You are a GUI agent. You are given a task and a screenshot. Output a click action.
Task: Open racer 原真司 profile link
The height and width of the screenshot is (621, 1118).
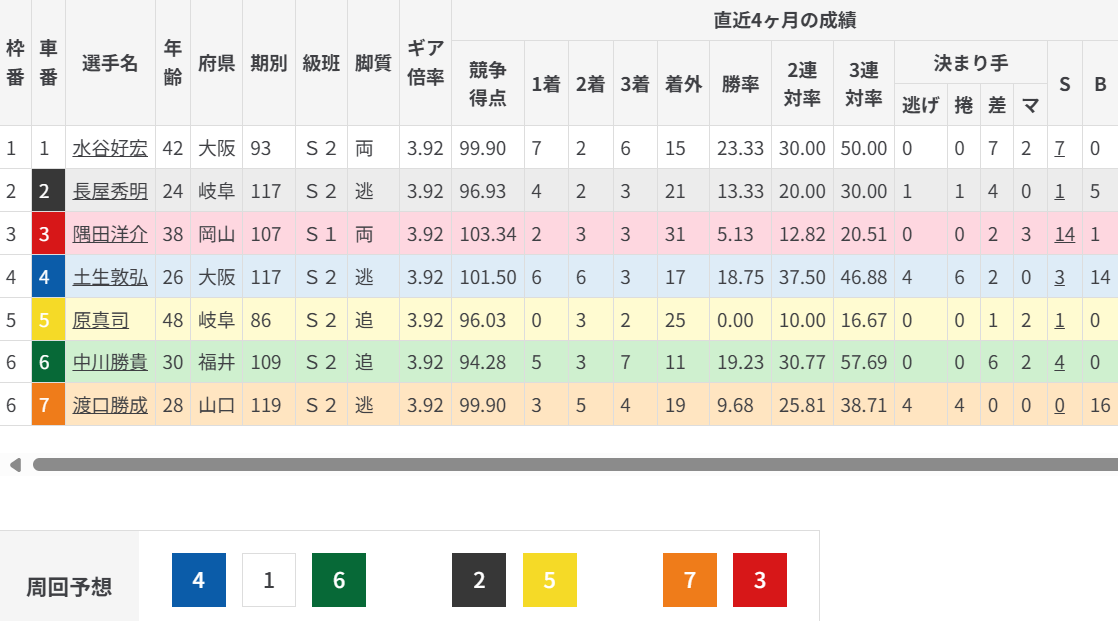(100, 321)
